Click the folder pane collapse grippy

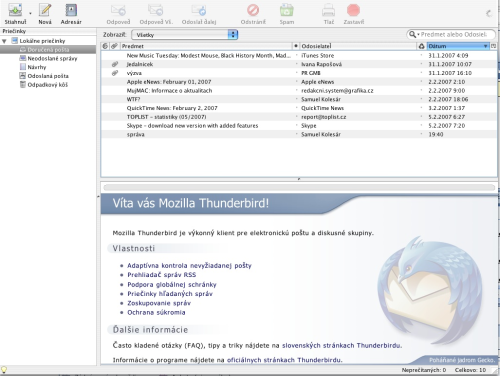(x=98, y=196)
